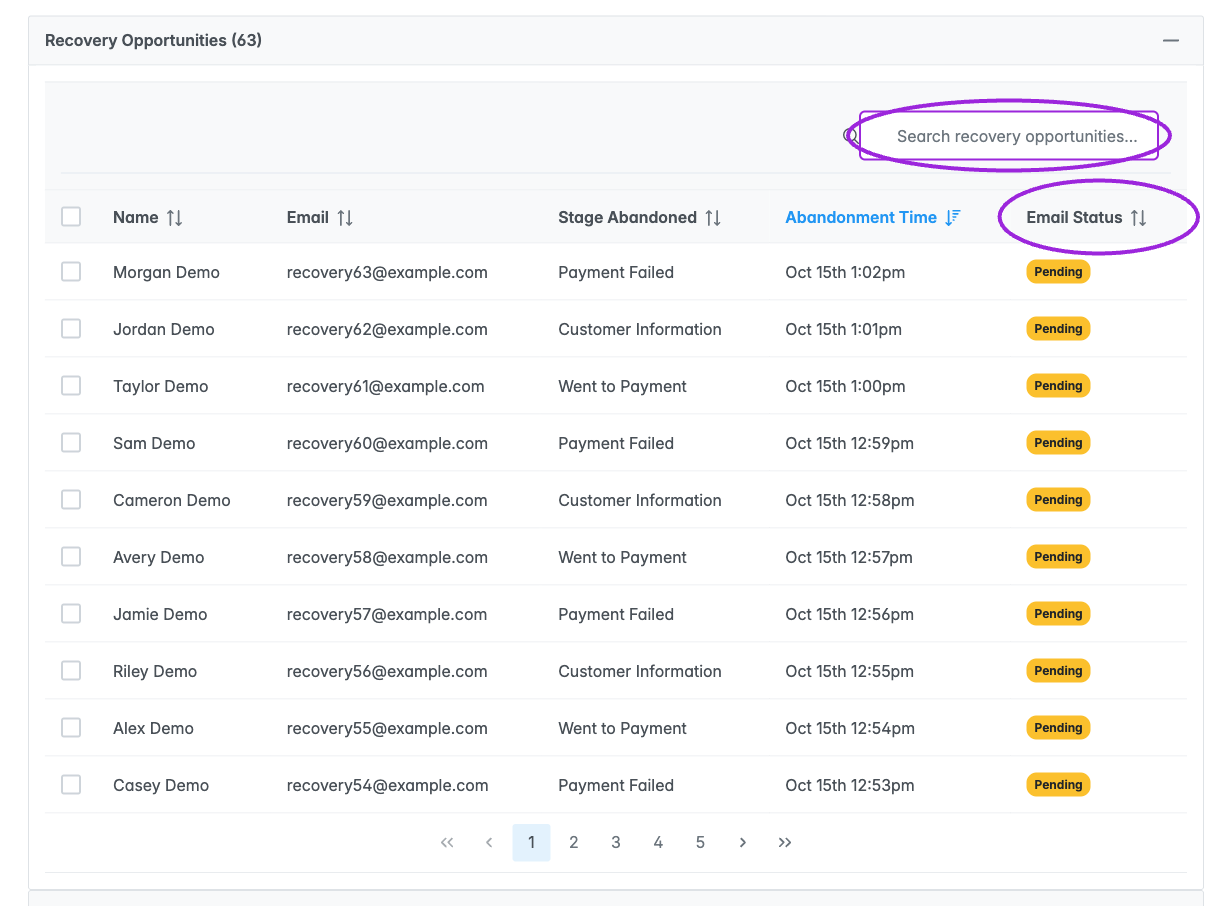The image size is (1230, 906).
Task: Check the Taylor Demo row checkbox
Action: (71, 385)
